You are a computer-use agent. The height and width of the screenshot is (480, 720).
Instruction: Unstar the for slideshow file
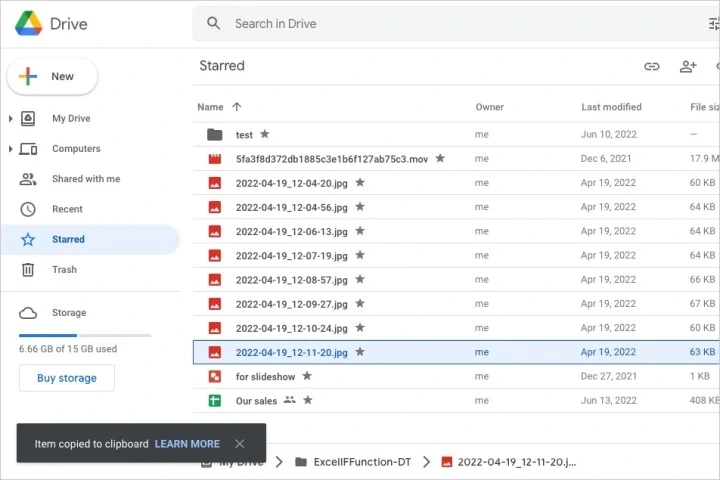tap(307, 376)
